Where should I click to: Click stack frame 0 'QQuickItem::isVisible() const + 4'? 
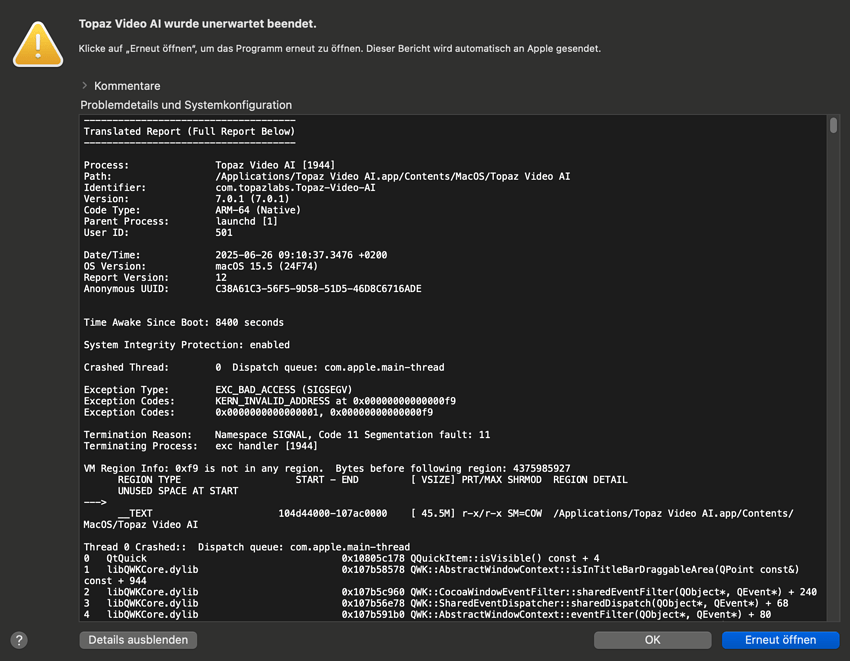(x=505, y=559)
